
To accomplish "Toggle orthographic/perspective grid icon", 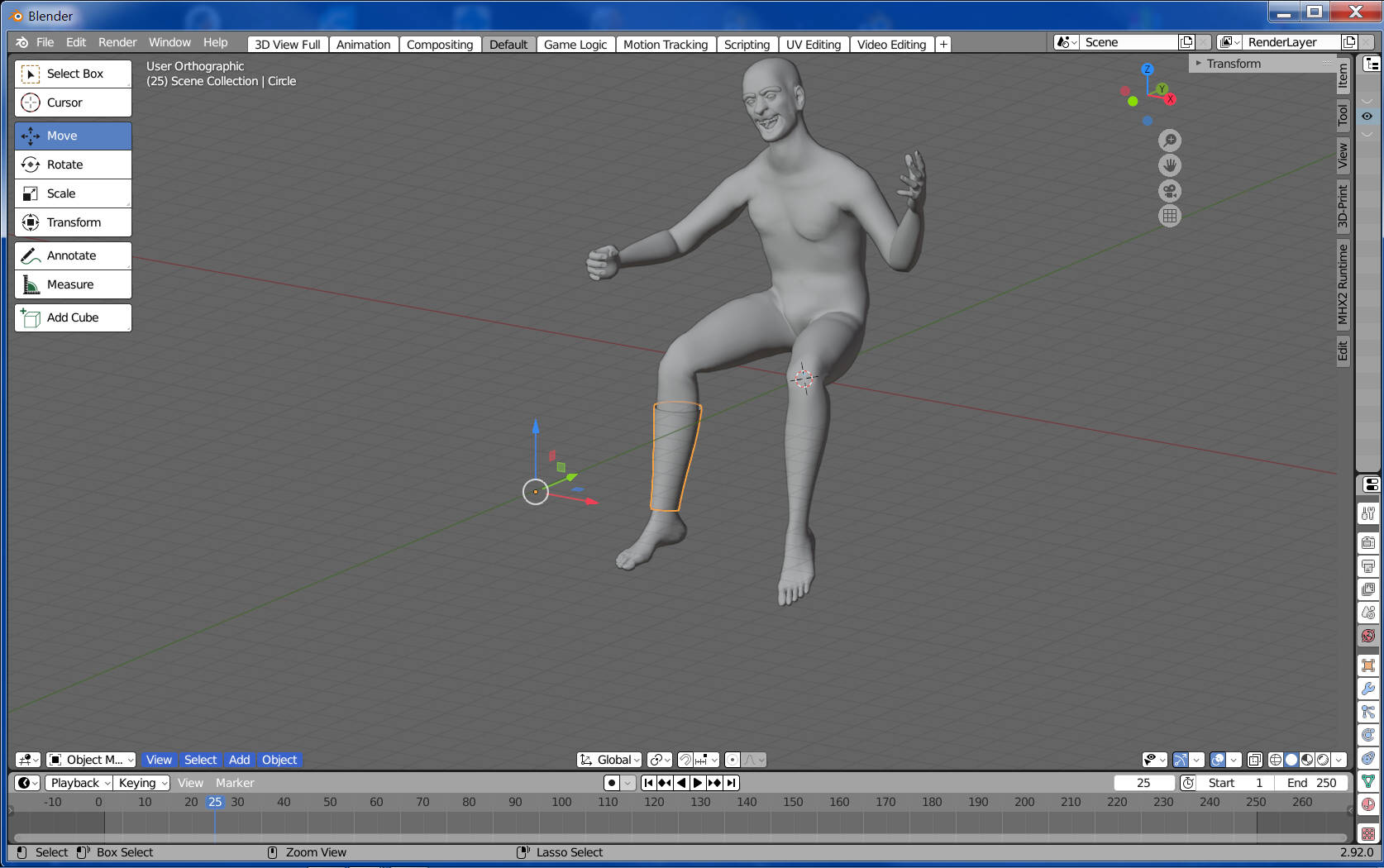I will coord(1169,217).
